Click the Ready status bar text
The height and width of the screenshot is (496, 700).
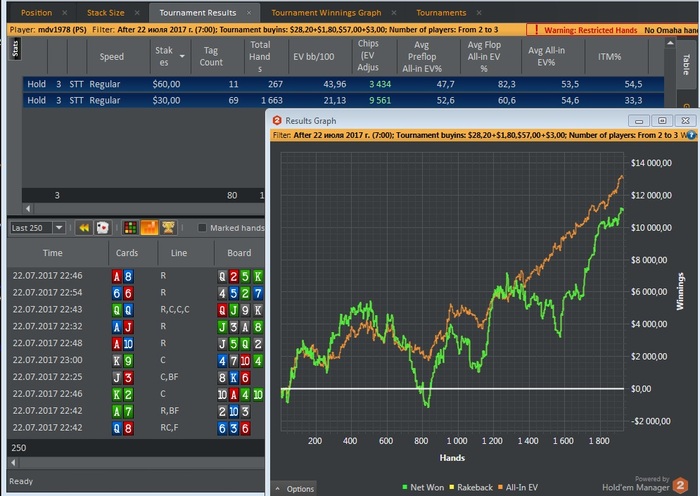pyautogui.click(x=21, y=481)
